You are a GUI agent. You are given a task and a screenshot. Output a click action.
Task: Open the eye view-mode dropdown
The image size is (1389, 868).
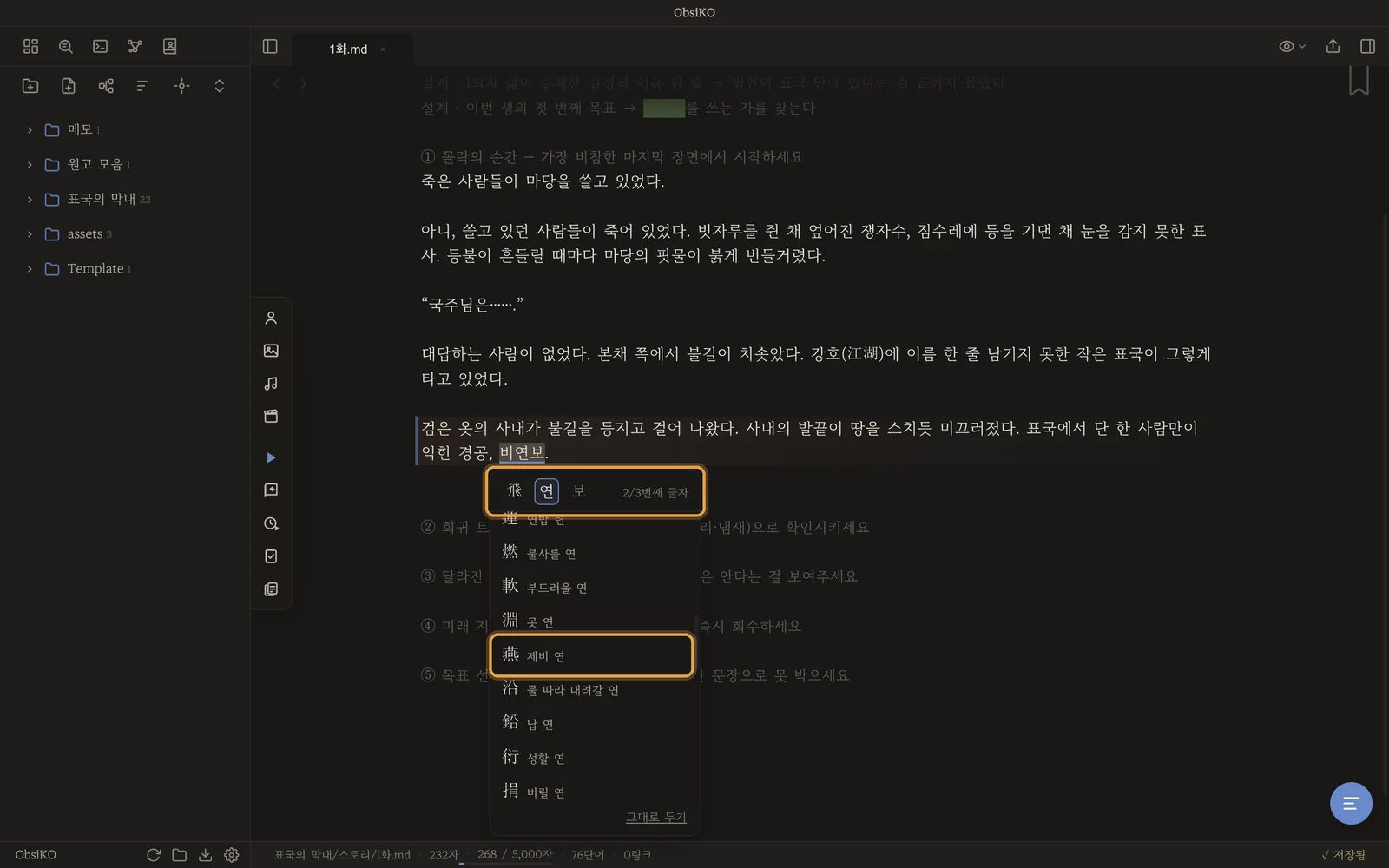(x=1293, y=46)
